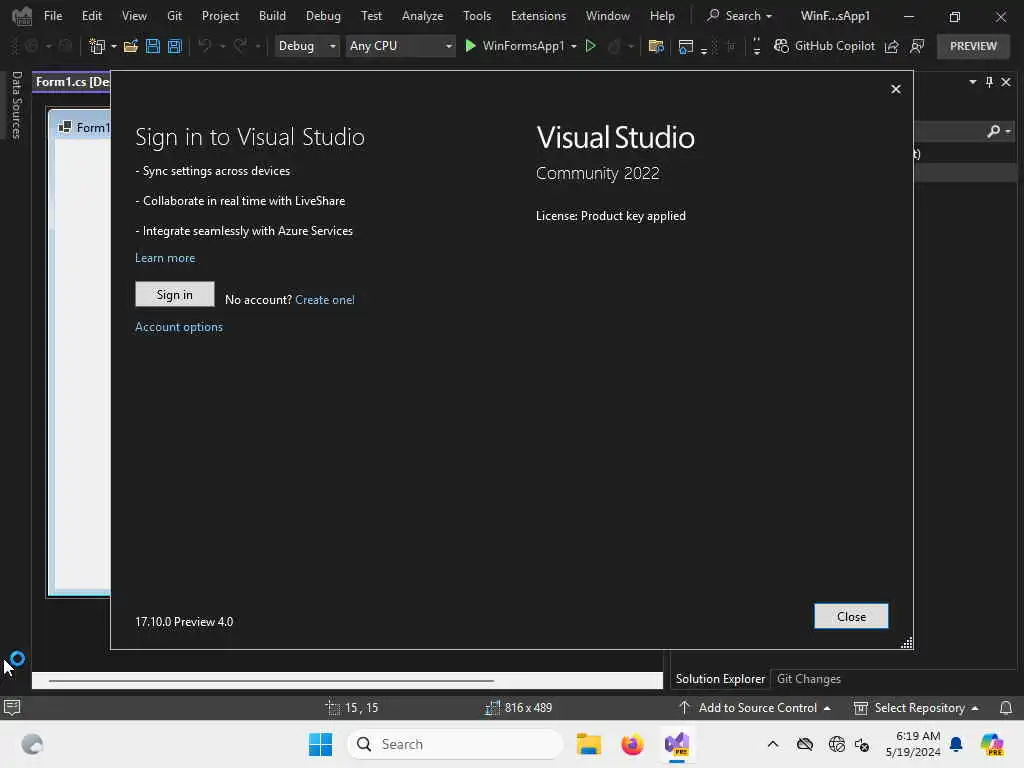Expand the WinFormsApp1 startup dropdown arrow
The height and width of the screenshot is (768, 1024).
pyautogui.click(x=574, y=46)
